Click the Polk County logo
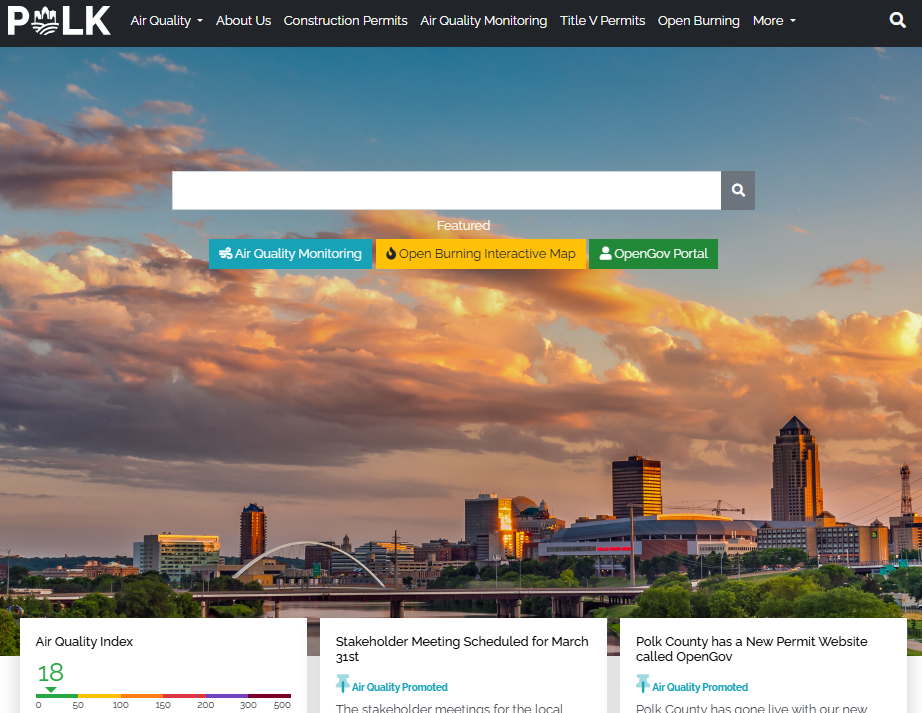Screen dimensions: 922x713 59,21
